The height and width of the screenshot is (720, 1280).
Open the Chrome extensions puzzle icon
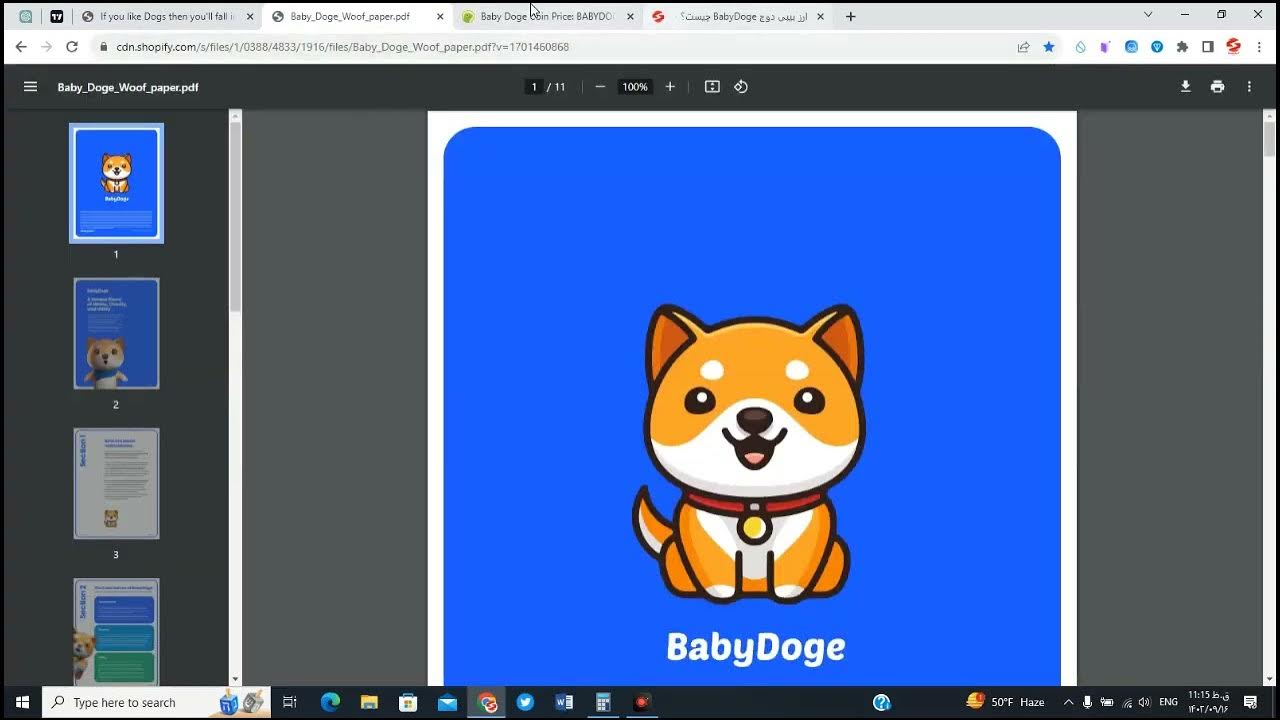(x=1182, y=47)
